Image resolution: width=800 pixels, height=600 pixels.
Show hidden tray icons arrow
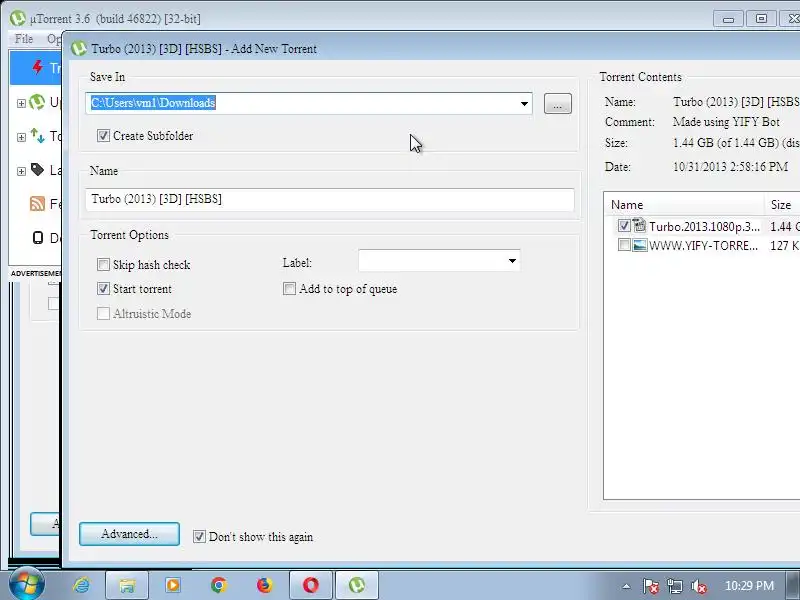click(x=626, y=586)
